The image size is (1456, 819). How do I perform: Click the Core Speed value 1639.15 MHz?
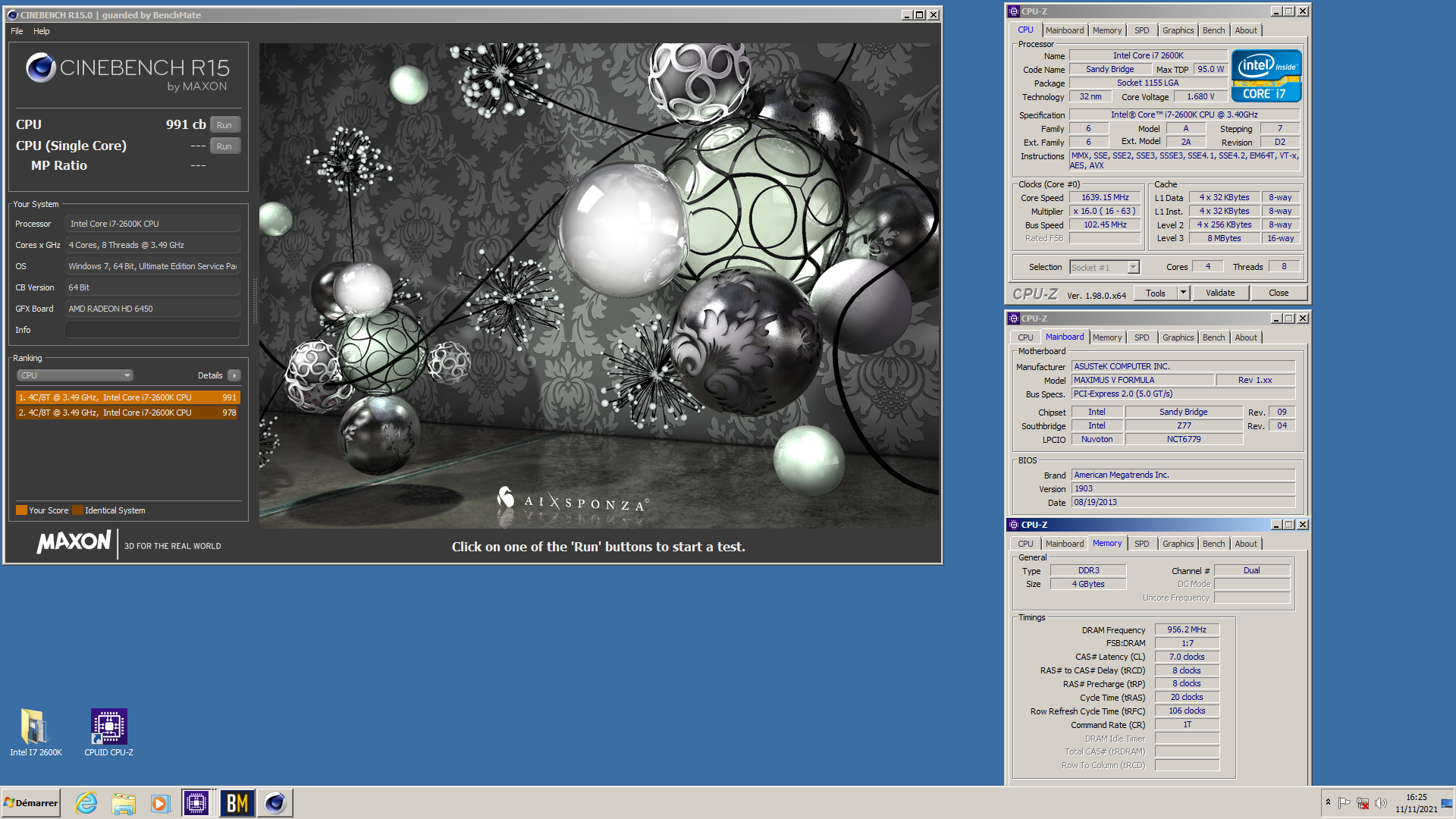click(1105, 197)
